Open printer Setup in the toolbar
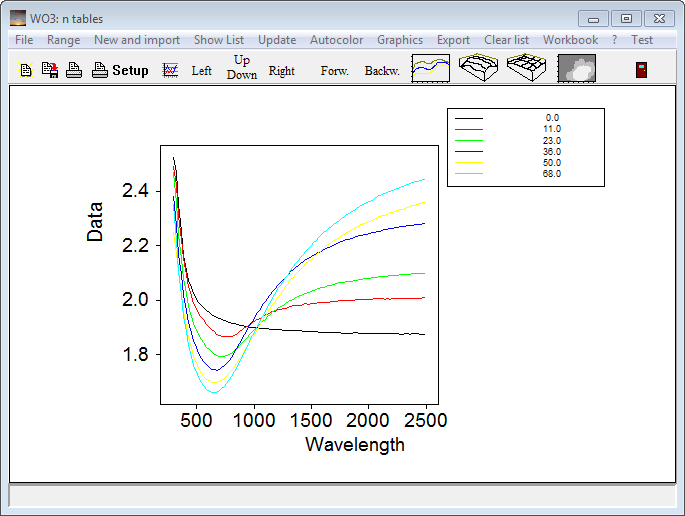Screen dimensions: 685x516 [x=120, y=70]
